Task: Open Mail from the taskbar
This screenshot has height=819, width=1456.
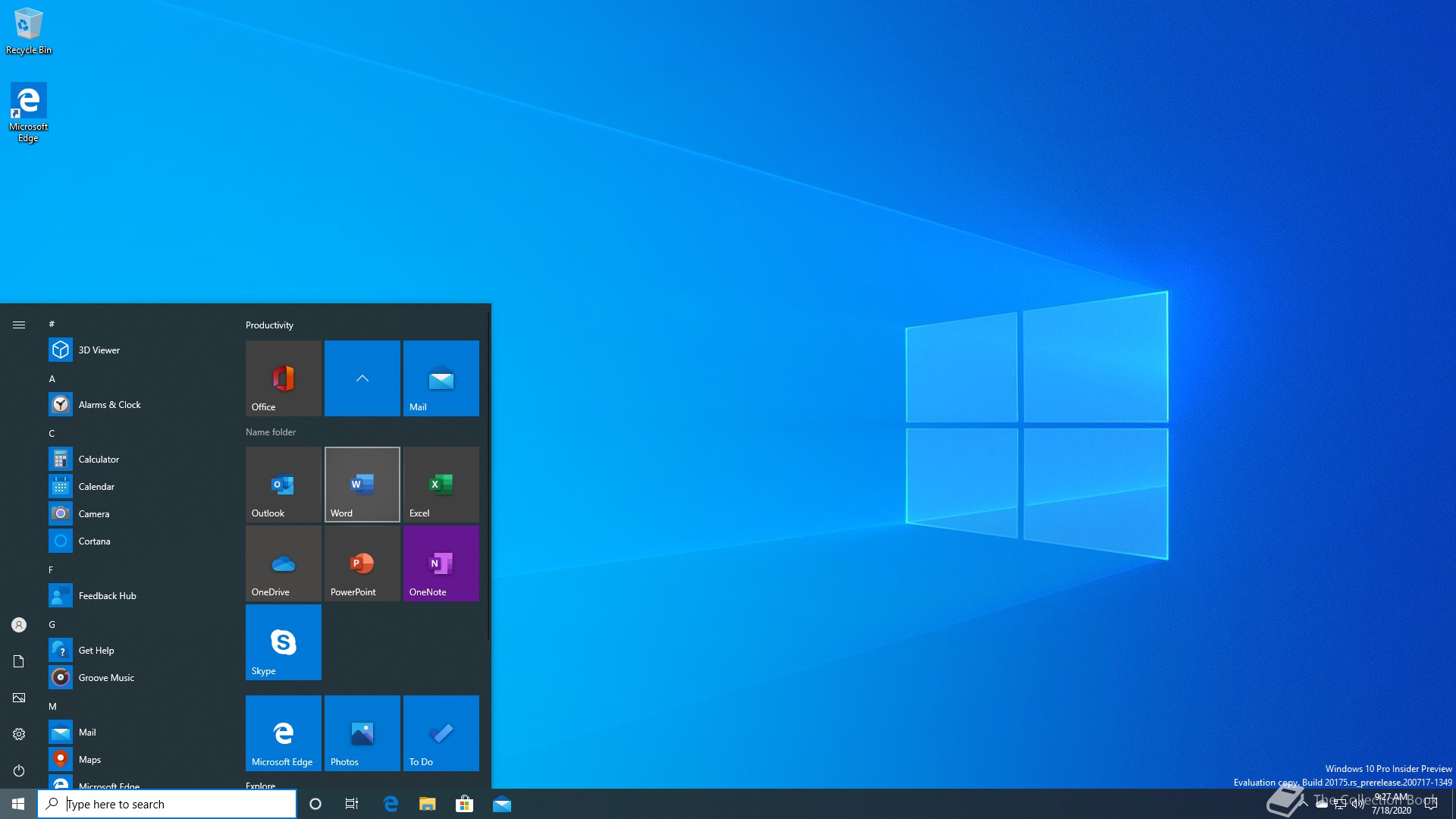Action: tap(502, 804)
